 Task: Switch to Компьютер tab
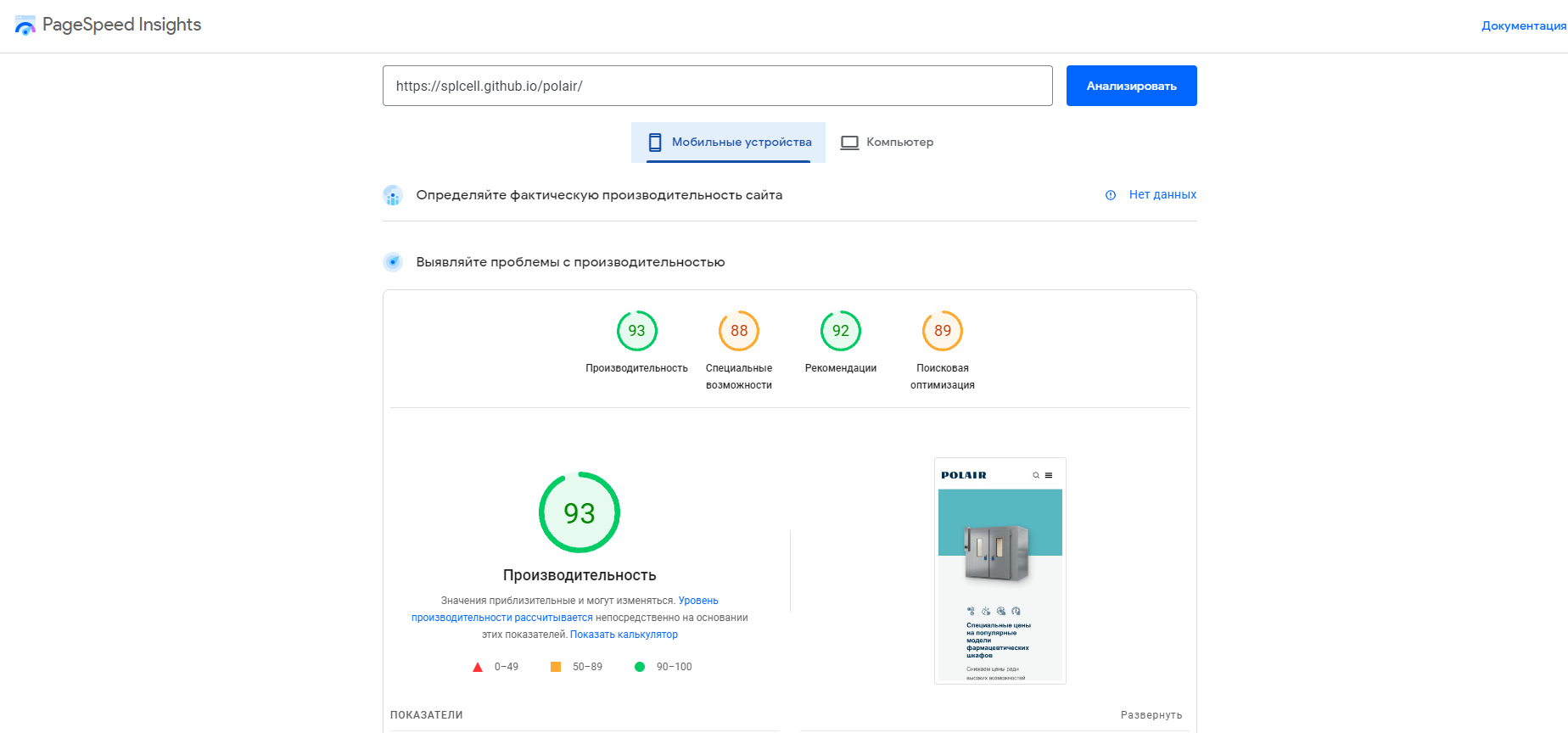click(888, 142)
